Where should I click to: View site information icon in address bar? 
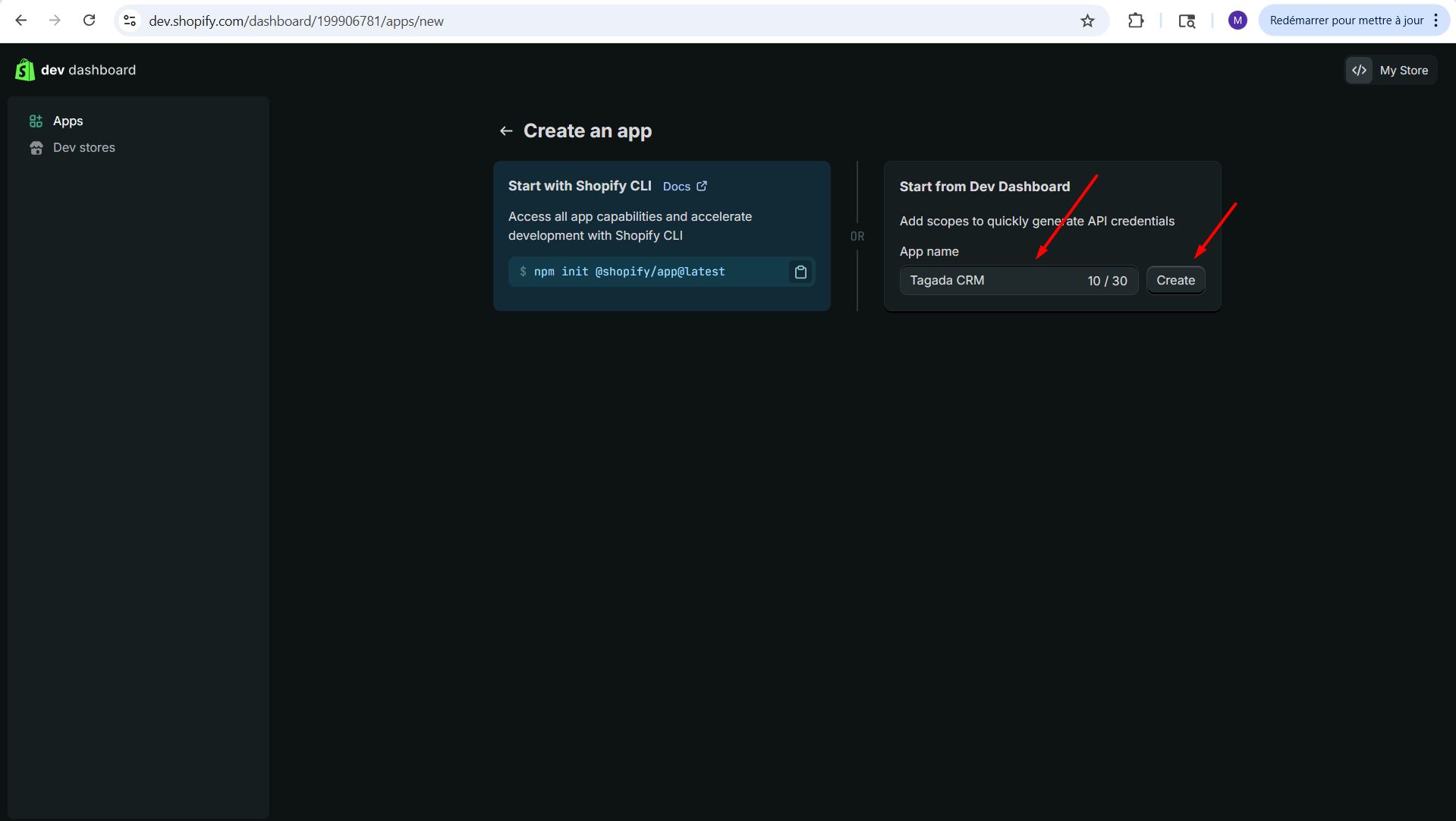[130, 20]
